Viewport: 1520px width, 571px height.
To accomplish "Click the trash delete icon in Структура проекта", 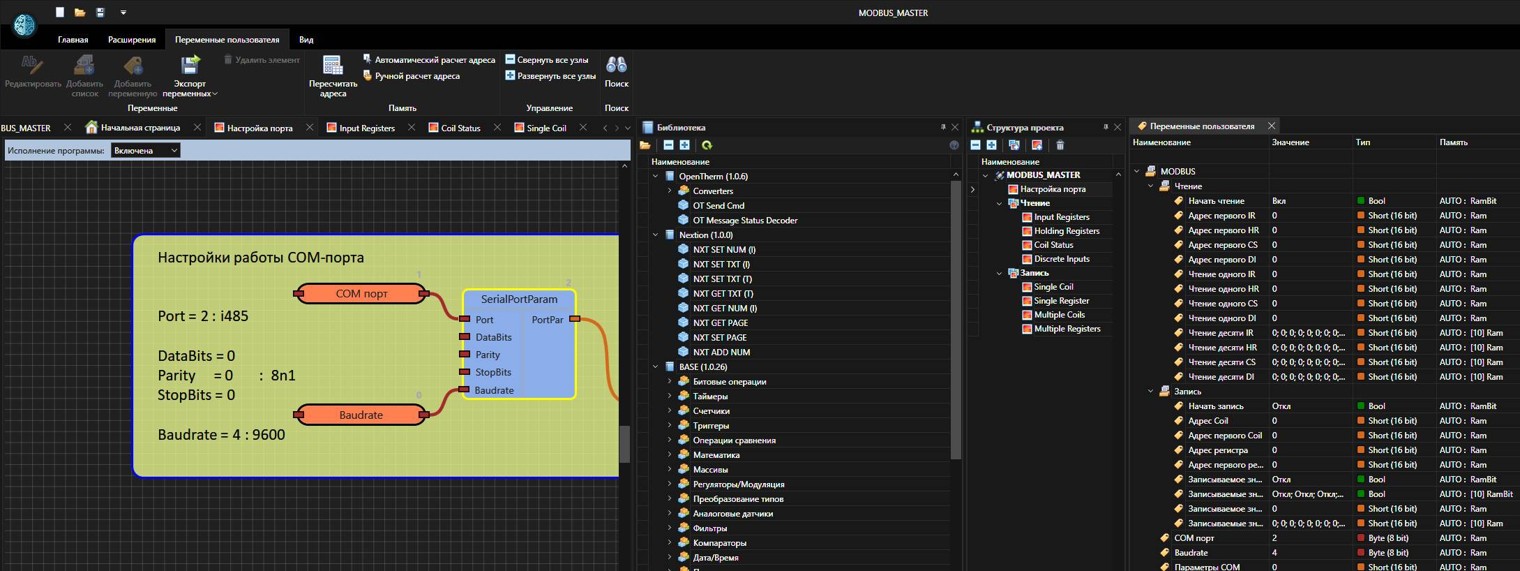I will pos(1060,145).
